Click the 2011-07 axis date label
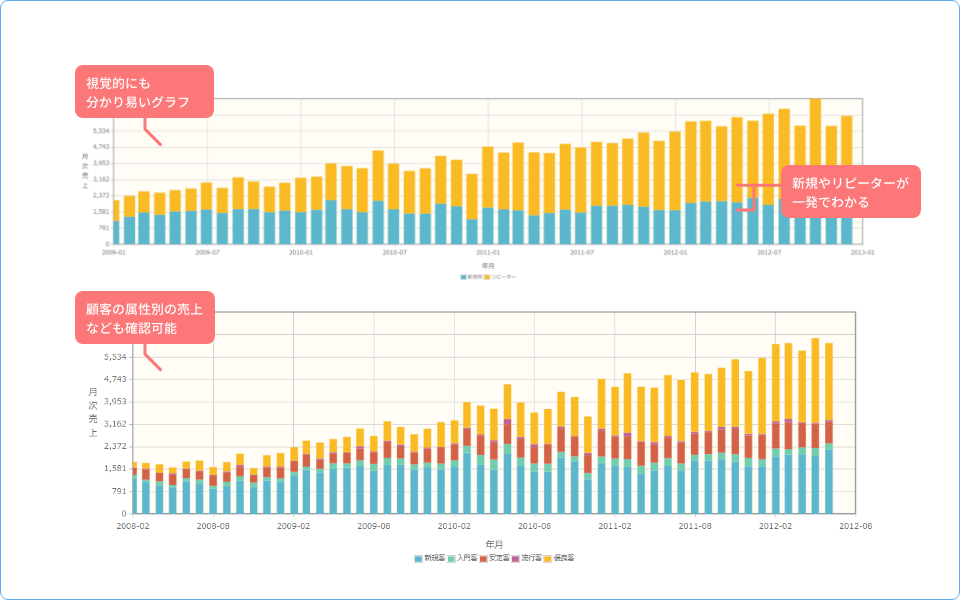The image size is (960, 600). pyautogui.click(x=582, y=252)
